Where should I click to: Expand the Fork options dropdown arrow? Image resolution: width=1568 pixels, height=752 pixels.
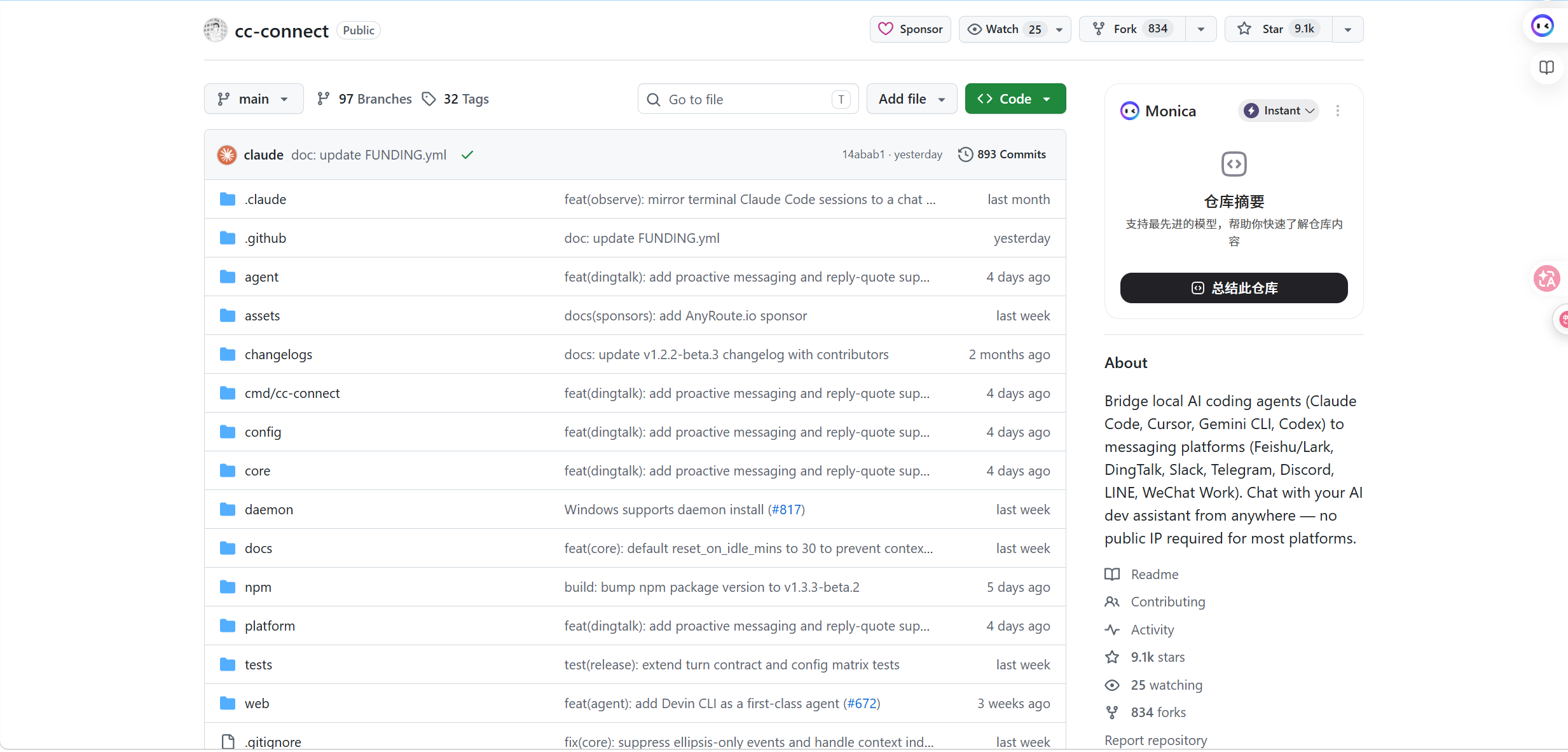click(x=1201, y=29)
